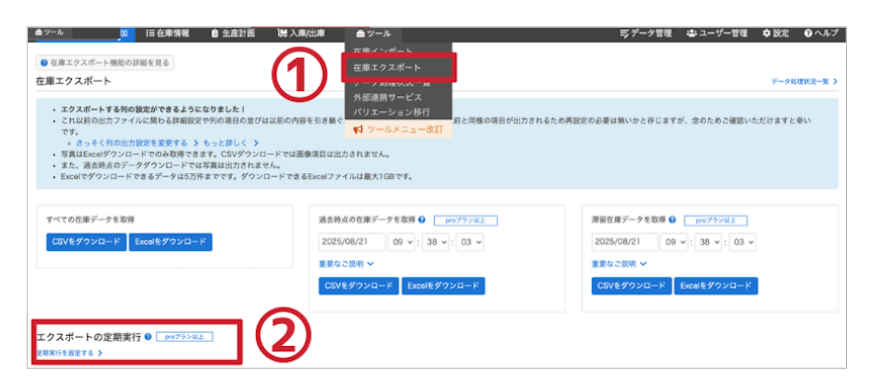Expand 重要なご説明 under 過去時点の在庫データ

(x=346, y=263)
